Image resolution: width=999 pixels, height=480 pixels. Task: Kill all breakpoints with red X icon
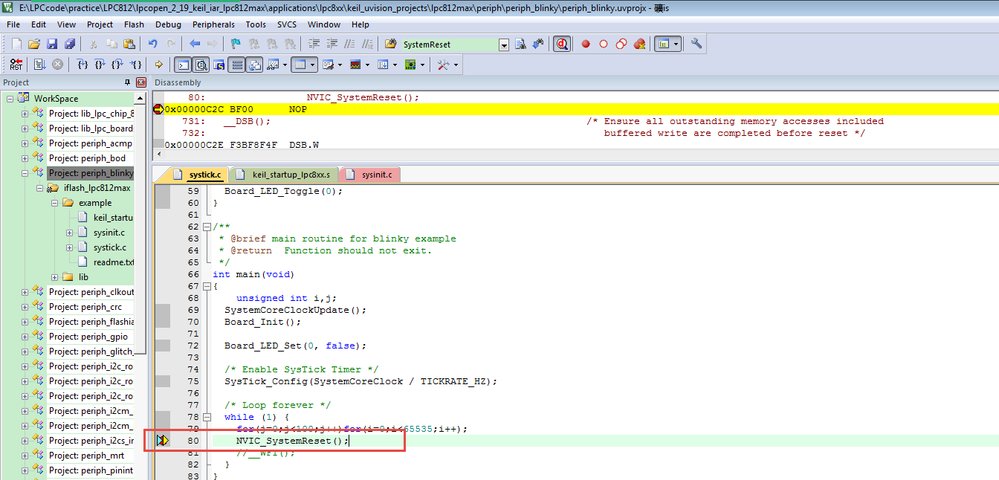tap(640, 44)
